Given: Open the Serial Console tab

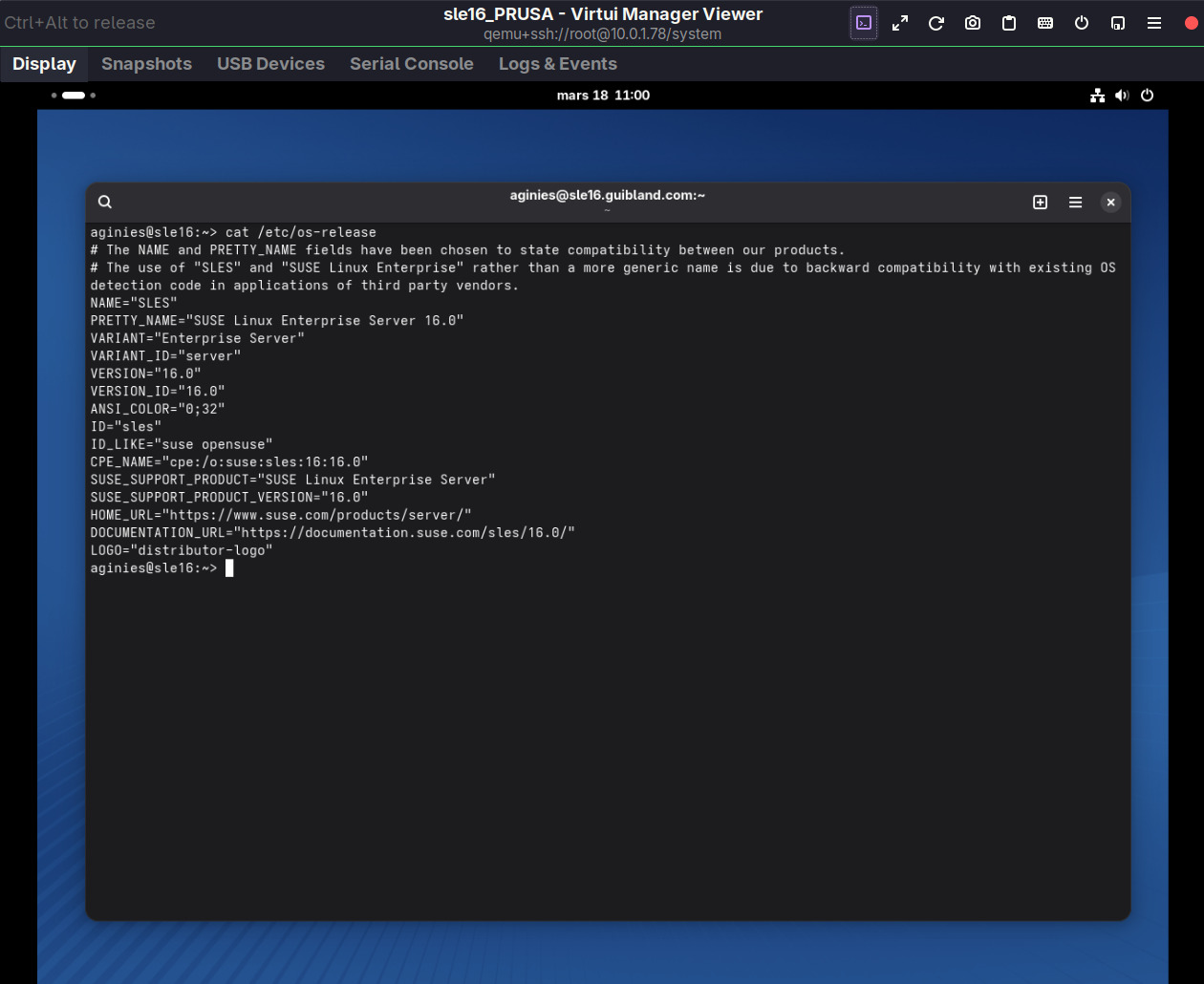Looking at the screenshot, I should pos(412,64).
